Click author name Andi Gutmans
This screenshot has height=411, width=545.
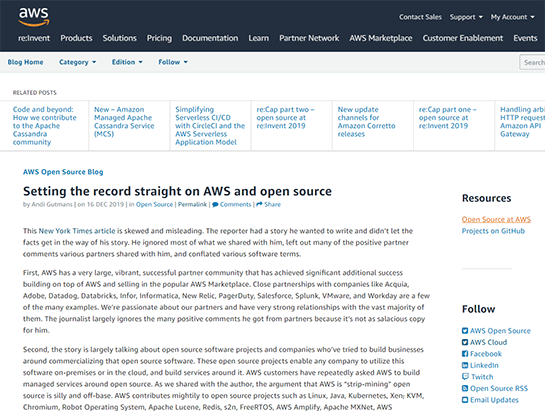point(52,204)
